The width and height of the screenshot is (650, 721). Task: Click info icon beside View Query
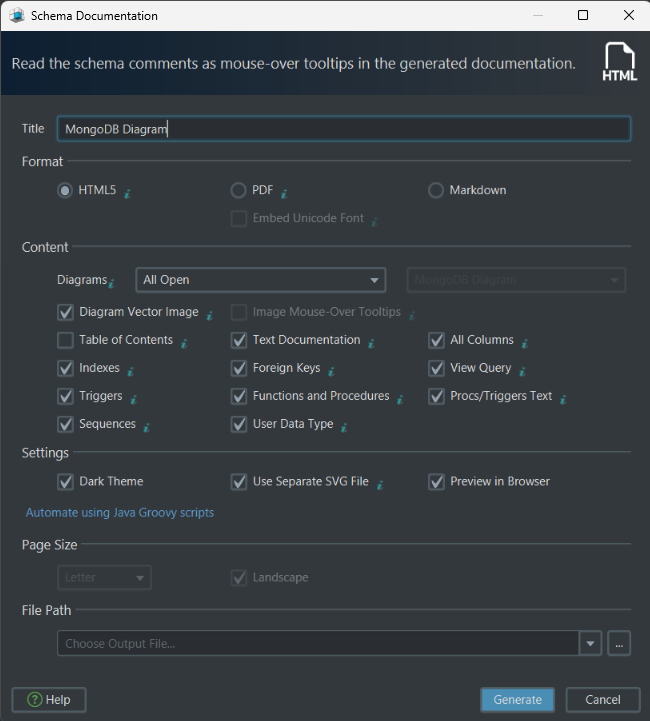coord(522,371)
